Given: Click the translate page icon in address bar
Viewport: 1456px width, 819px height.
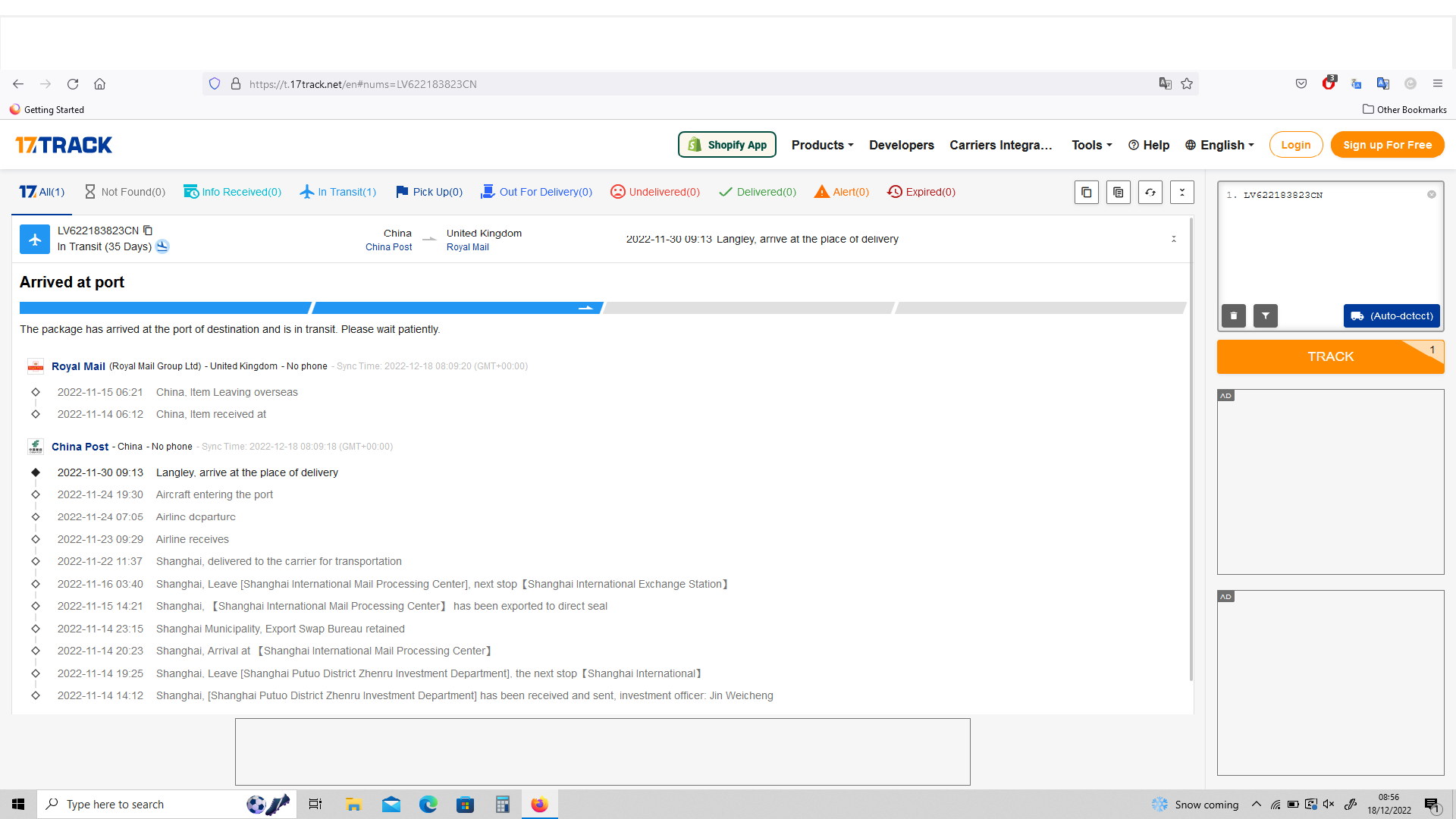Looking at the screenshot, I should (1166, 84).
